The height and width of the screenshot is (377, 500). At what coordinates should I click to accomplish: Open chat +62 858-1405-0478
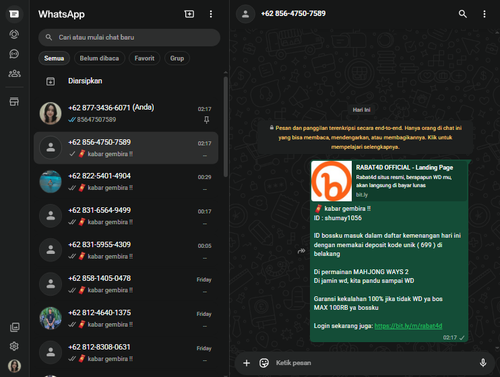(x=126, y=284)
